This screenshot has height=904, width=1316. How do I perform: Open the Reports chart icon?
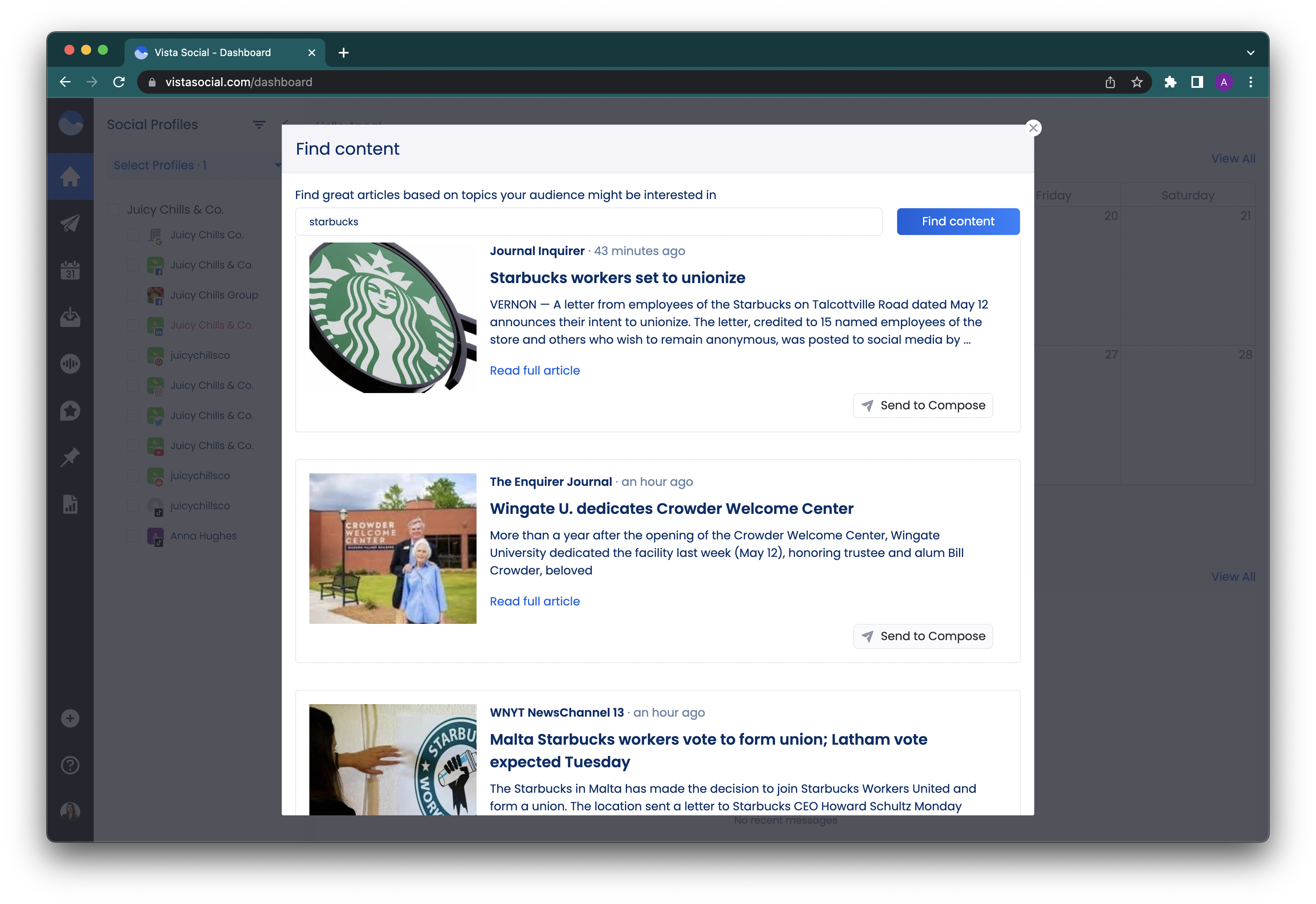70,504
